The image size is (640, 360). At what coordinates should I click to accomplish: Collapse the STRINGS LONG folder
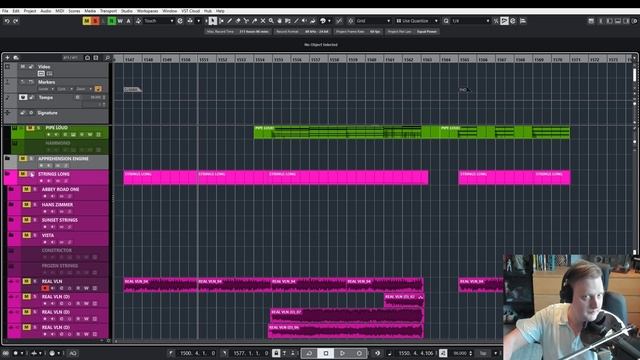pyautogui.click(x=7, y=174)
